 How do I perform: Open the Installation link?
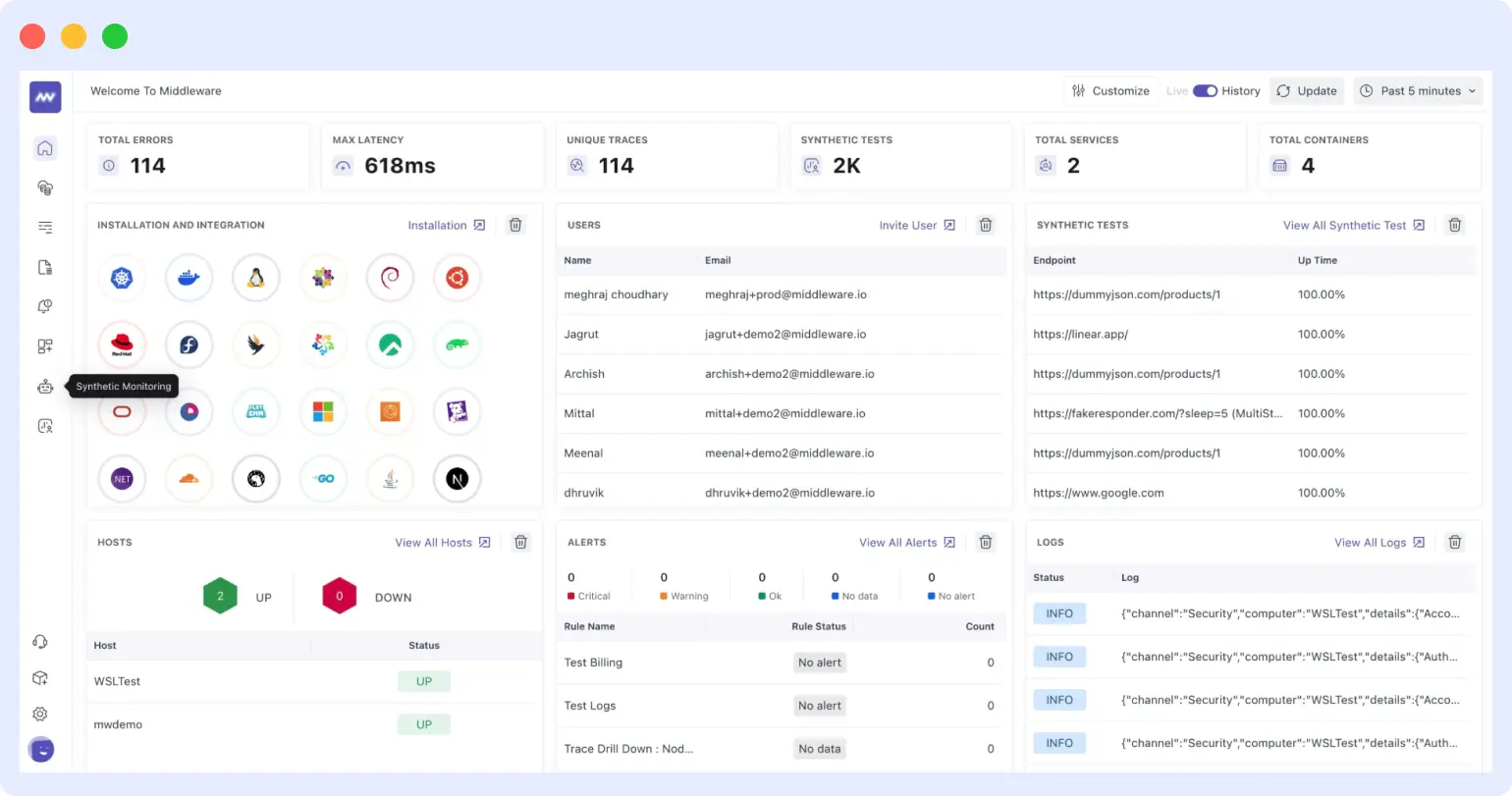point(447,225)
